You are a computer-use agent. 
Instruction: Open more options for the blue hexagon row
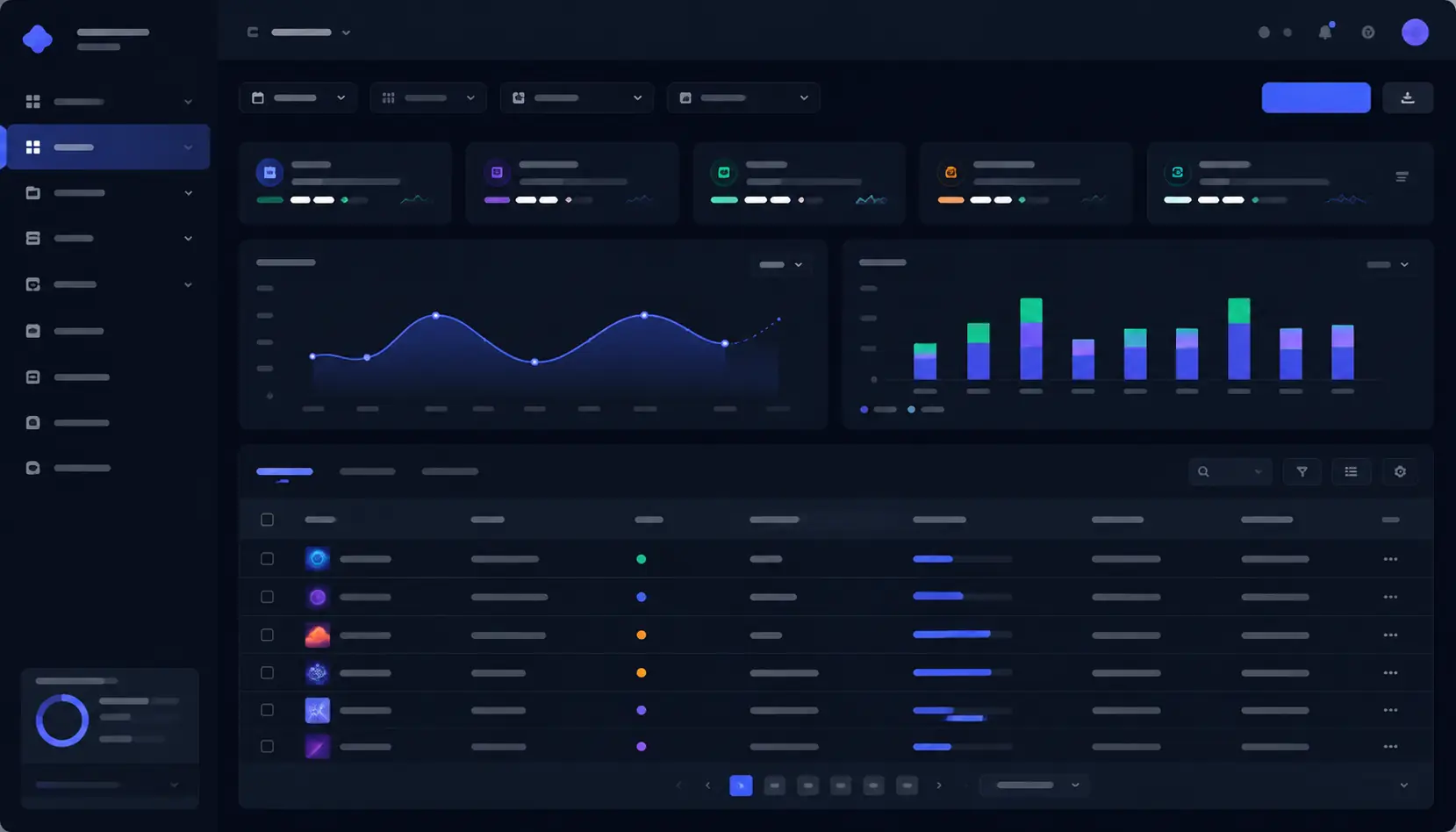click(x=1390, y=559)
